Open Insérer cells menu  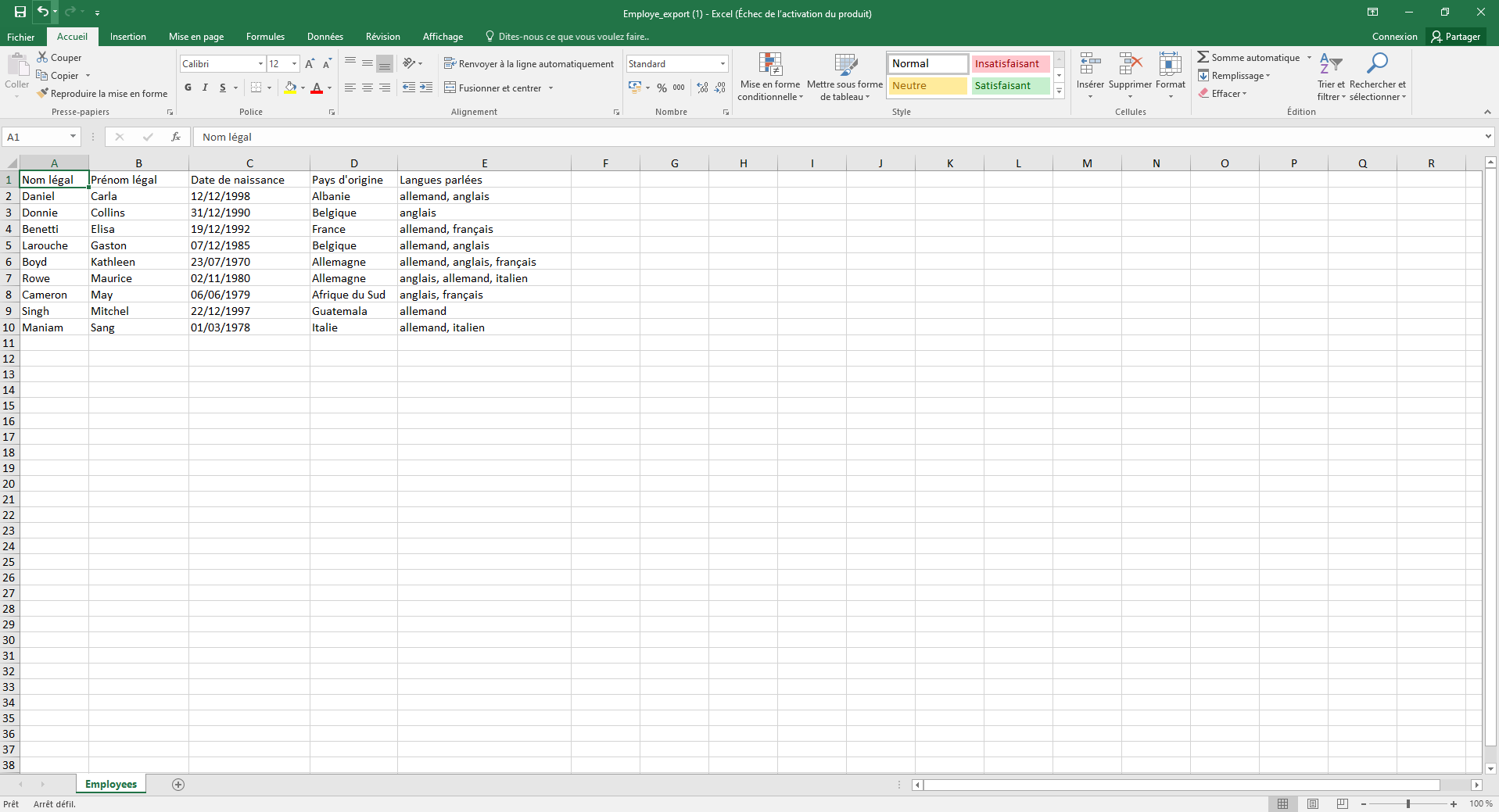[x=1090, y=76]
